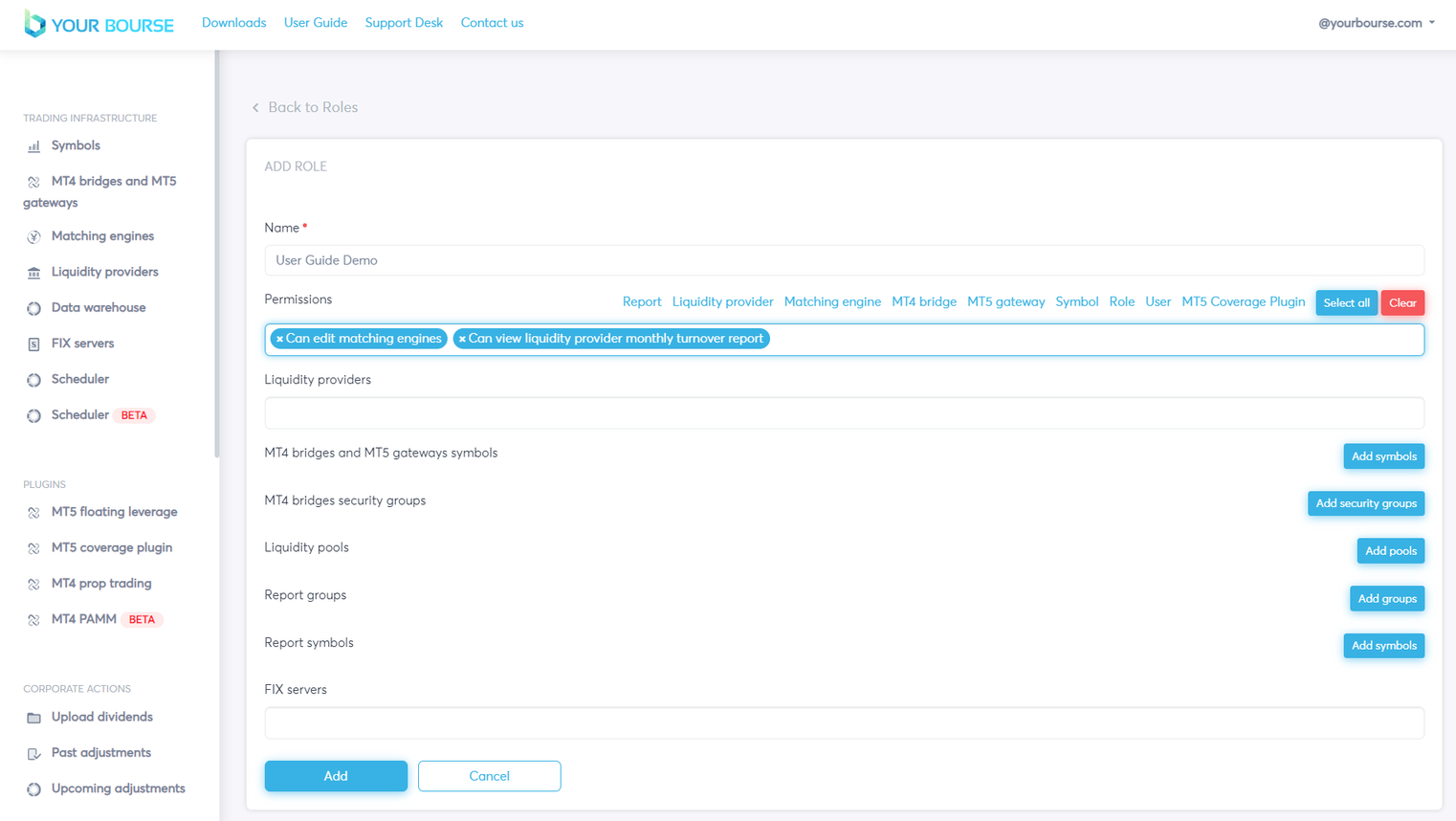Screen dimensions: 1456x821
Task: Click the Upcoming adjustments icon
Action: 33,789
